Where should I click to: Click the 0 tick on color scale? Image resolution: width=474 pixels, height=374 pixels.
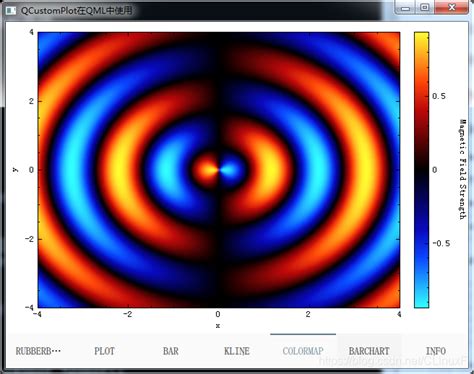(x=434, y=170)
